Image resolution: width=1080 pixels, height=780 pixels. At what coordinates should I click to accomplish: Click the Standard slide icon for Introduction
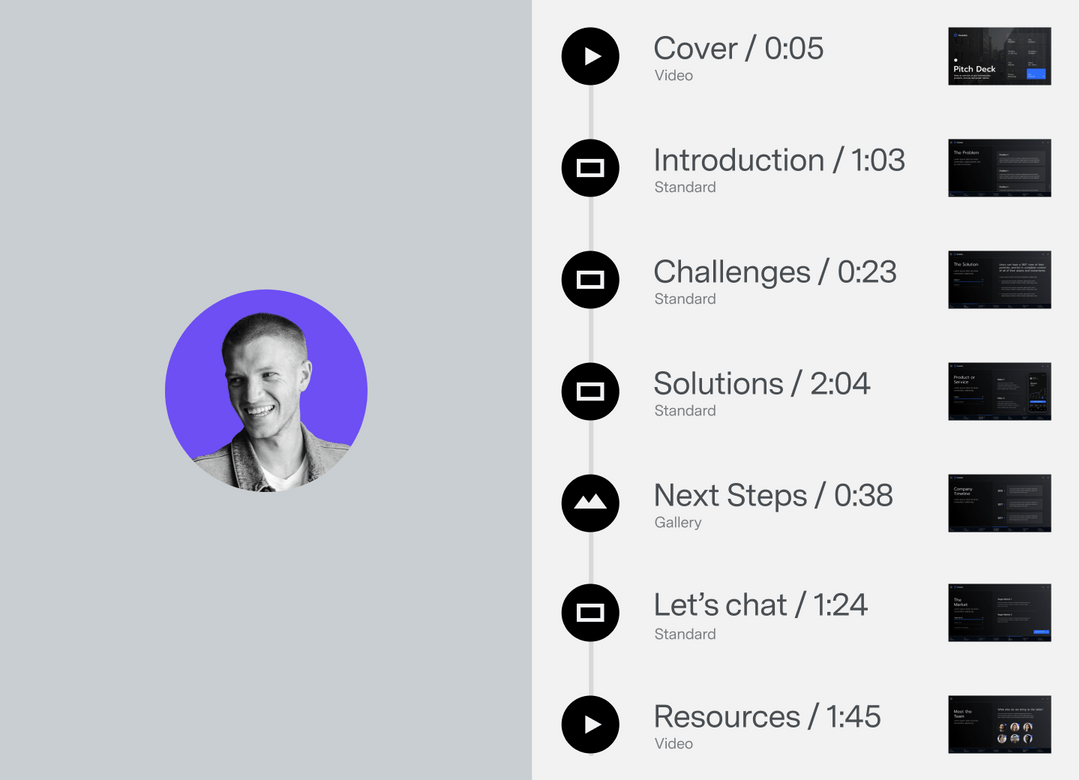pyautogui.click(x=590, y=168)
